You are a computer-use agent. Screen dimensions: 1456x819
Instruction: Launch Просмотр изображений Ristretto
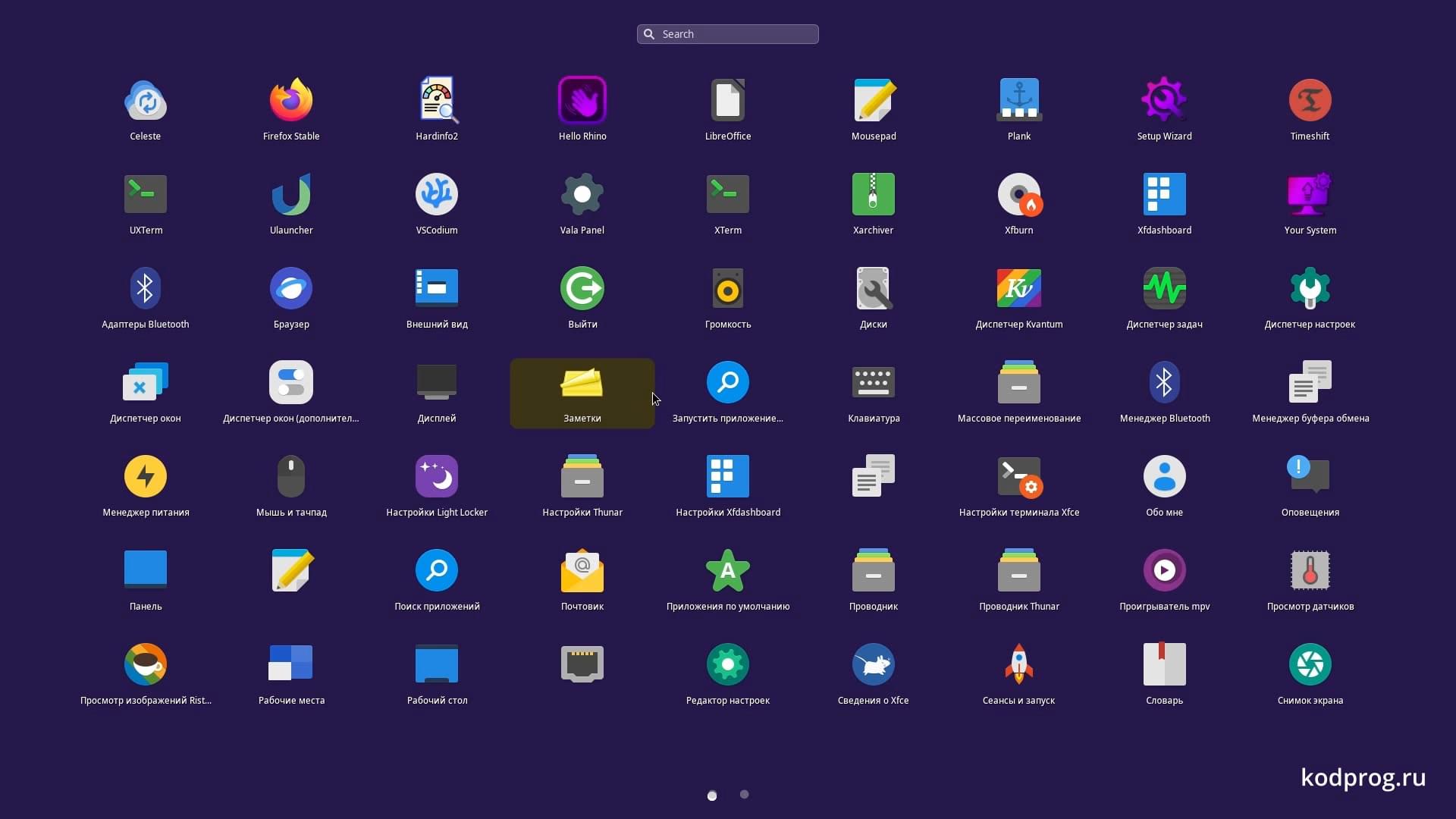click(146, 664)
